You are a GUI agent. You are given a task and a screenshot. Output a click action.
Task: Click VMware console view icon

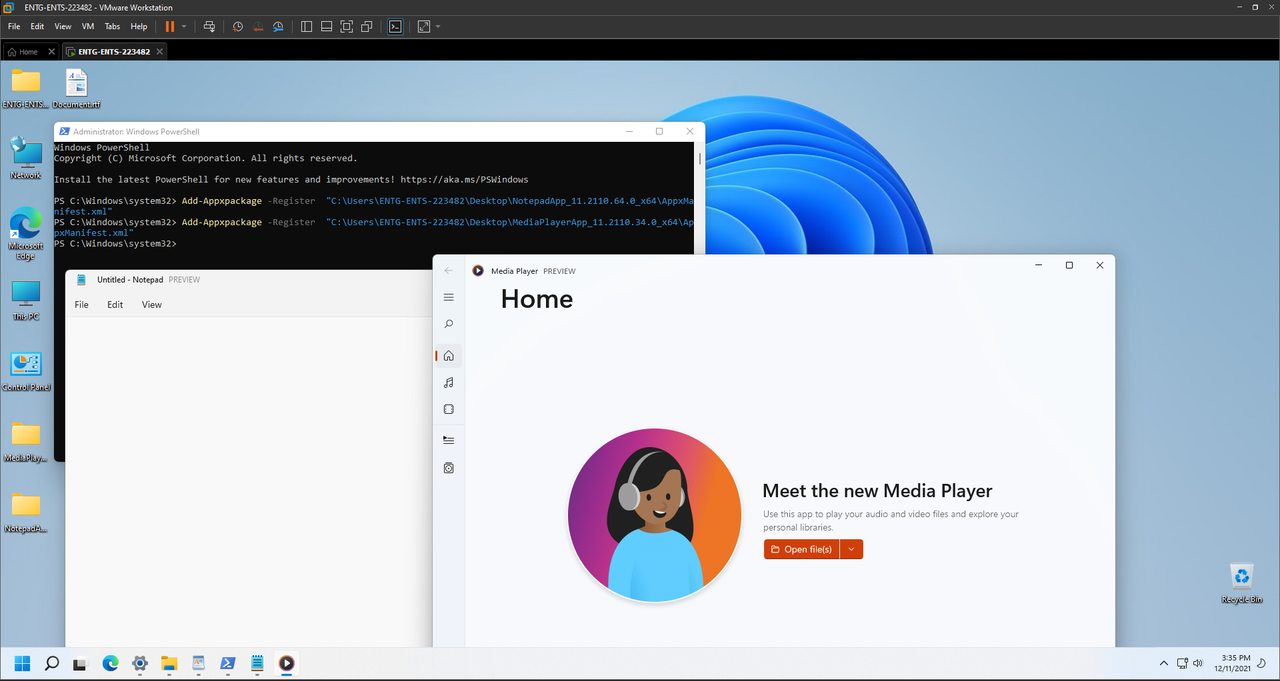pos(395,26)
